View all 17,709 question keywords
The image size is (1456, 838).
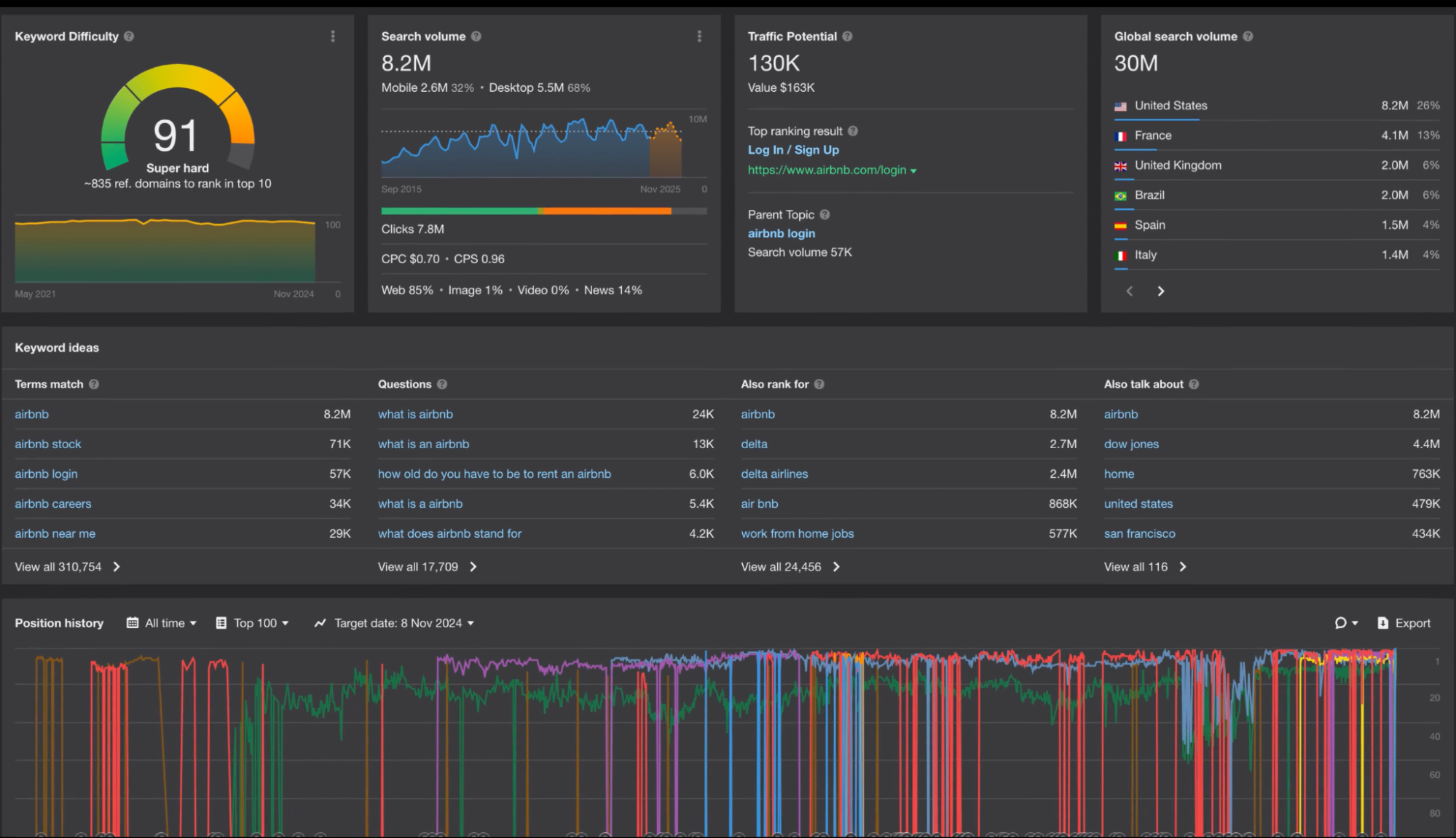click(x=428, y=567)
